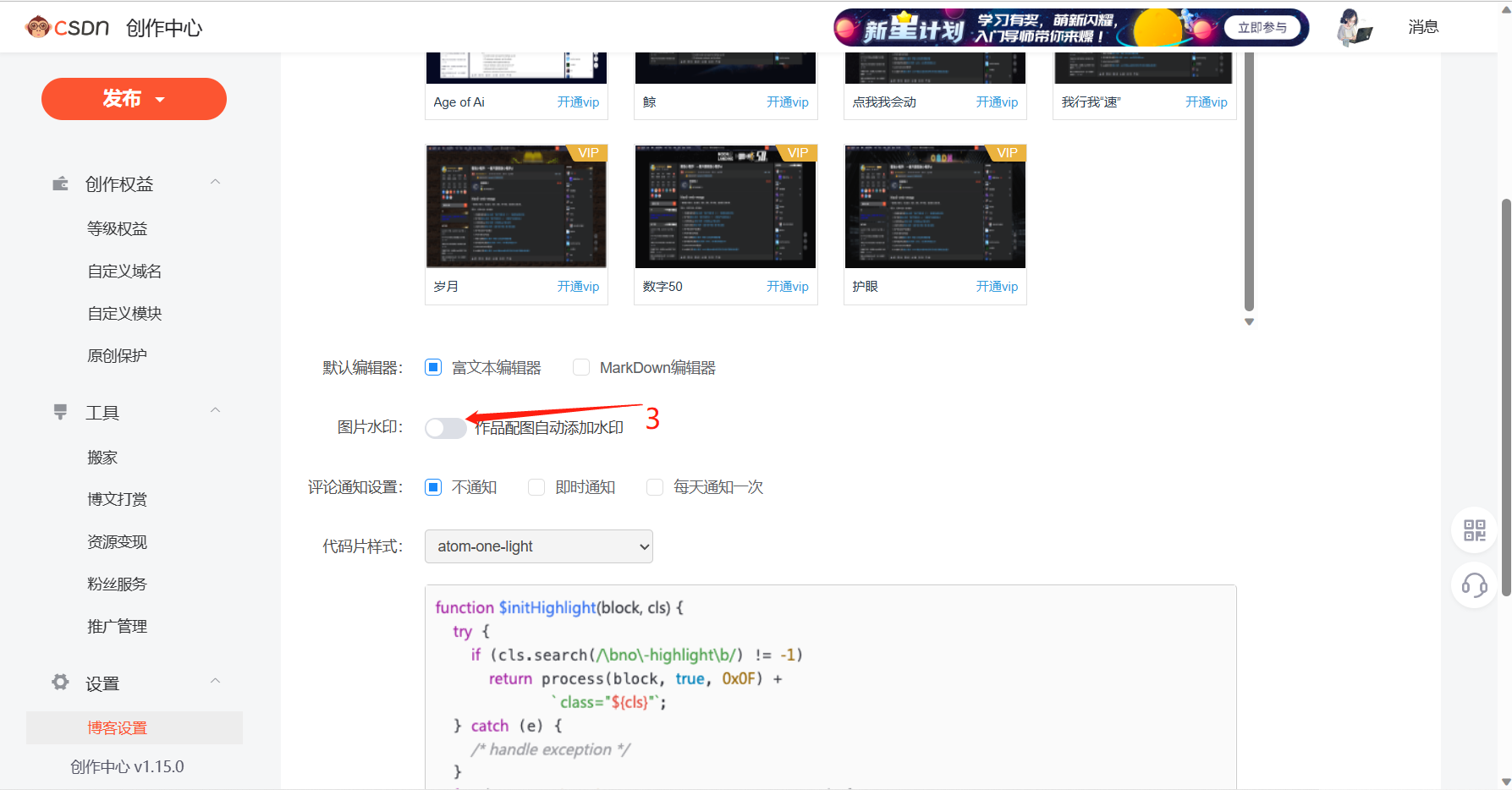Screen dimensions: 1512x790
Task: Click the 创作中心 header title
Action: click(x=164, y=28)
